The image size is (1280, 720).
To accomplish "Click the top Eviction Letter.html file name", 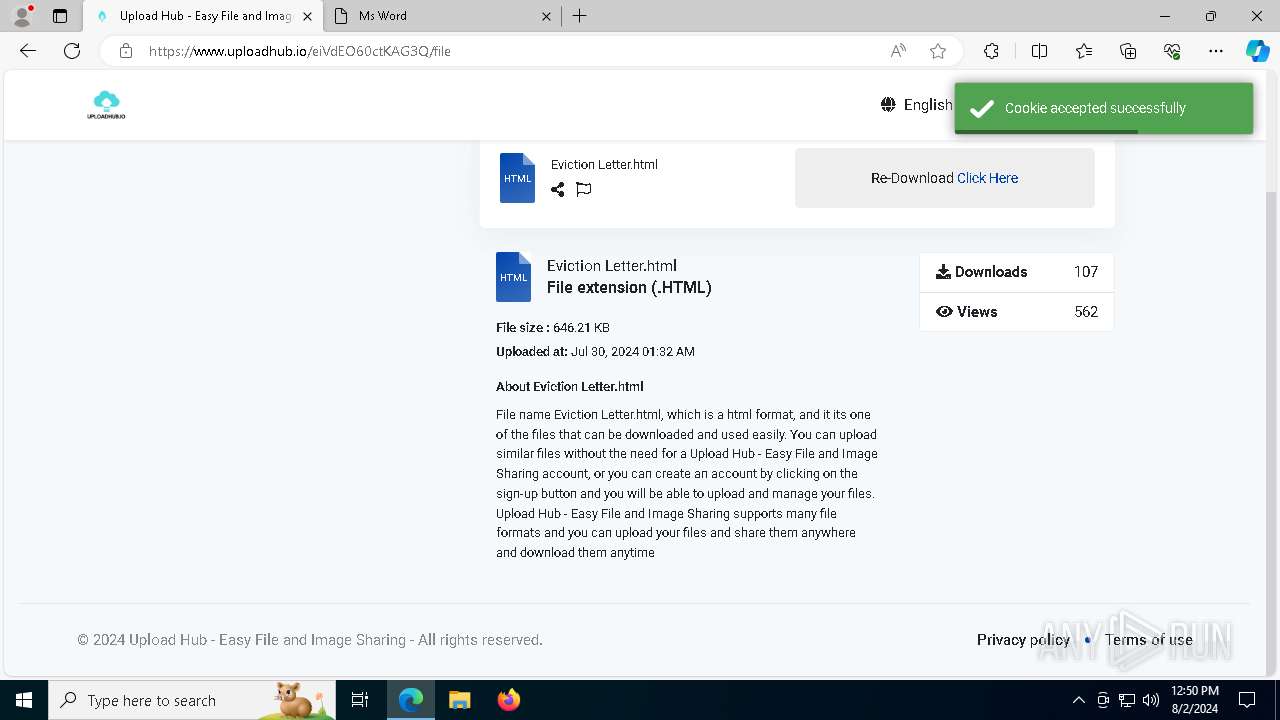I will (x=604, y=164).
